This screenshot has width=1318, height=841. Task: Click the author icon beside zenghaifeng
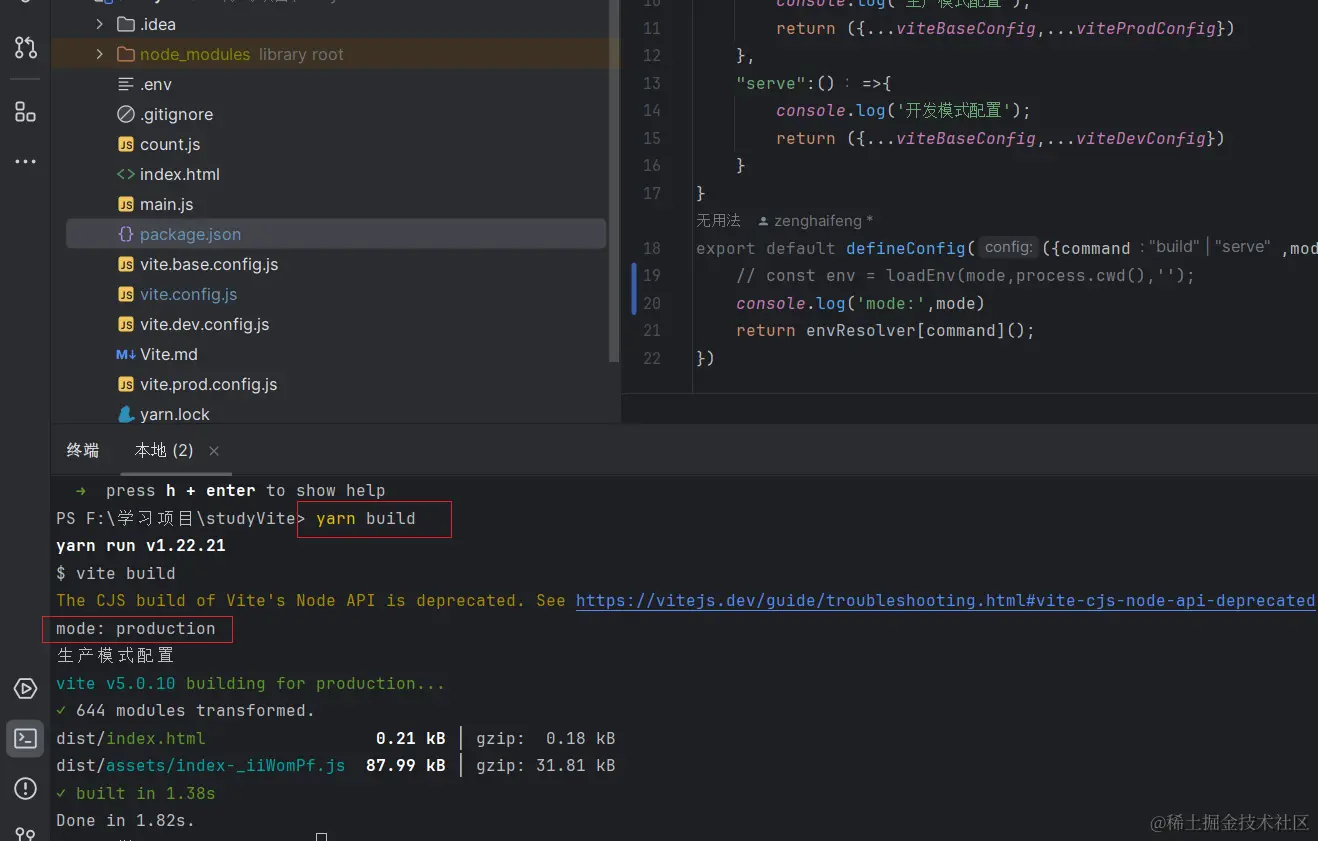coord(764,220)
